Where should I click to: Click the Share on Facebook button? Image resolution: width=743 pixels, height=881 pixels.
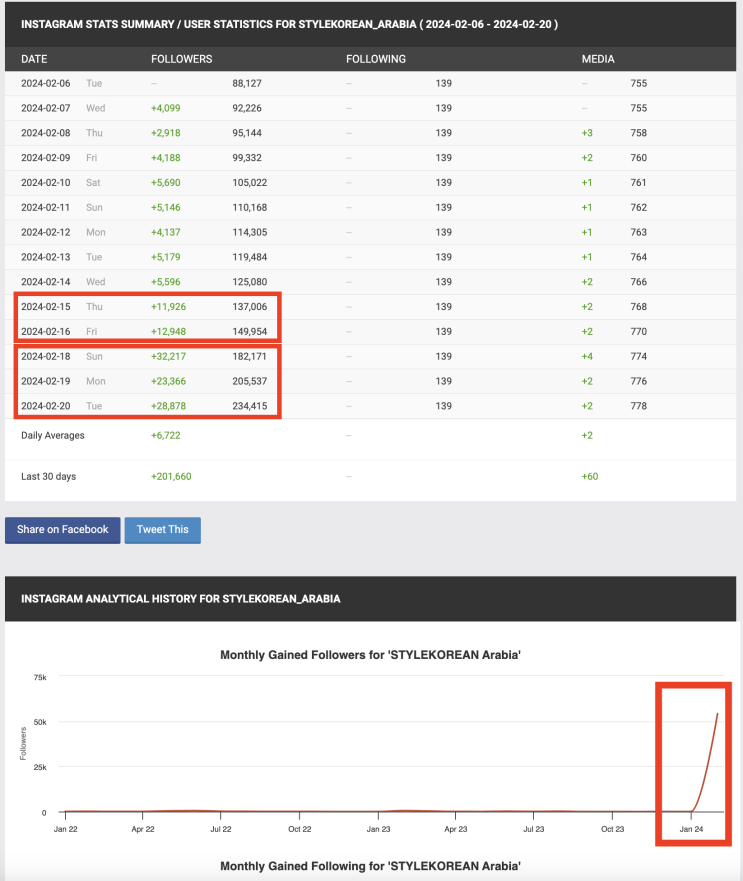(62, 530)
